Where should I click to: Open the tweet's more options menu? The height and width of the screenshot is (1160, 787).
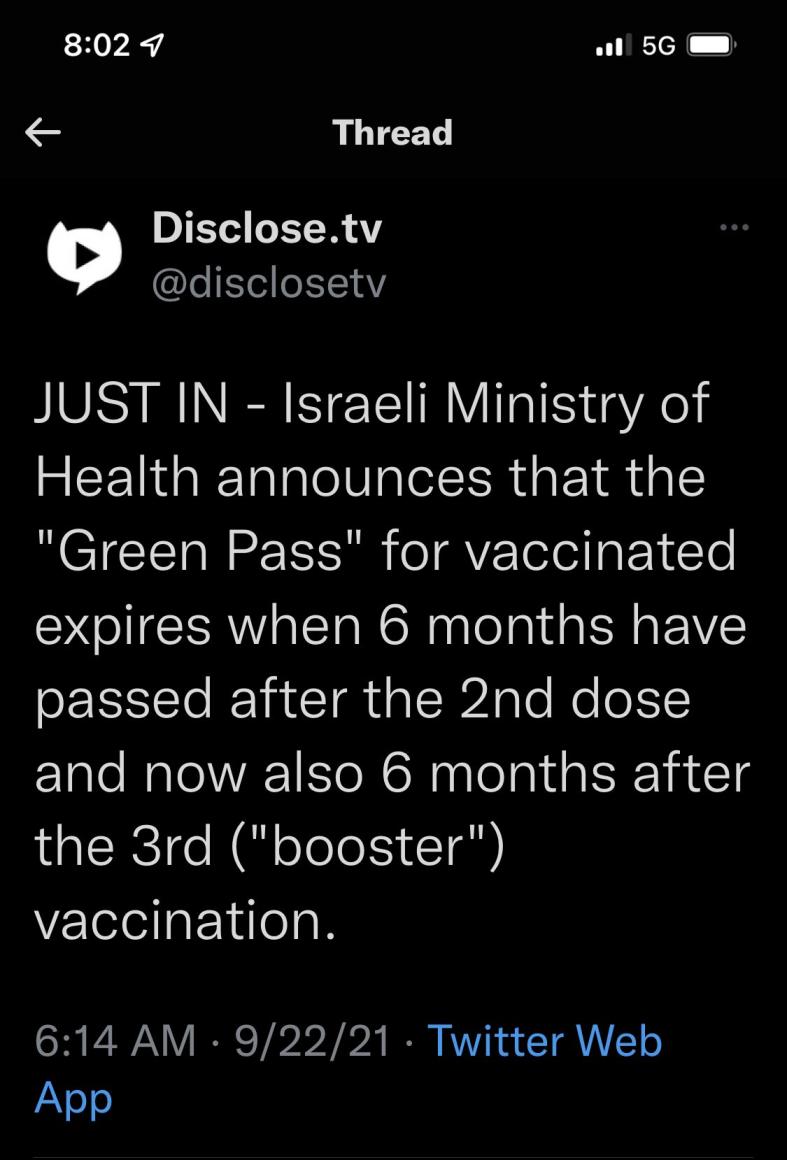733,228
